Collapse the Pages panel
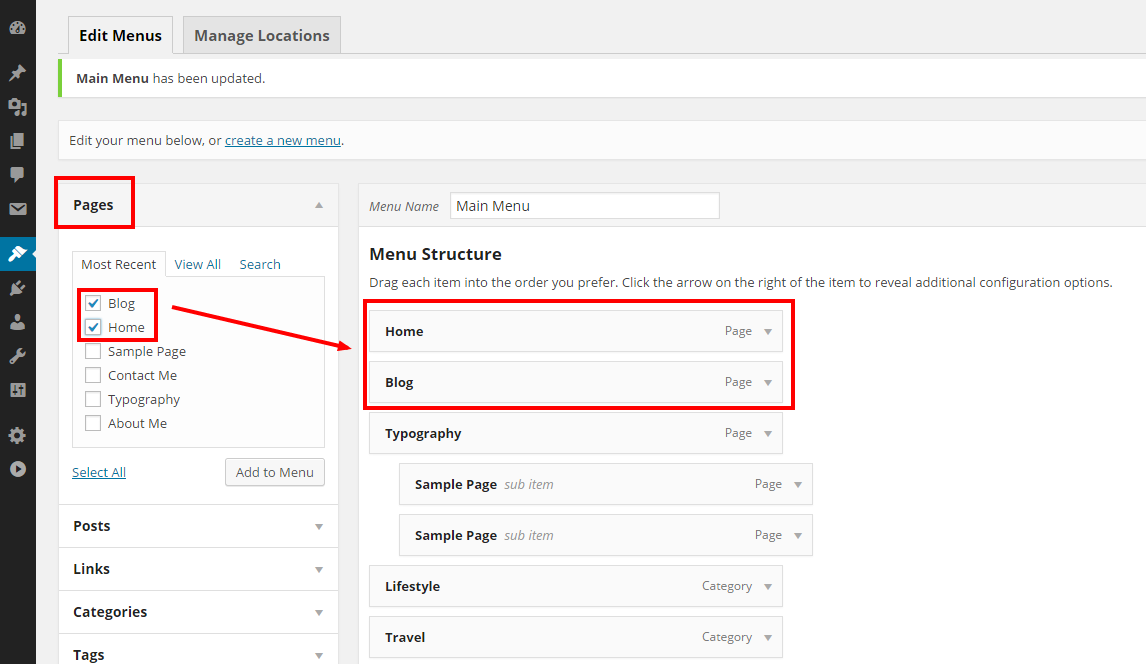Screen dimensions: 1146x664 point(318,203)
